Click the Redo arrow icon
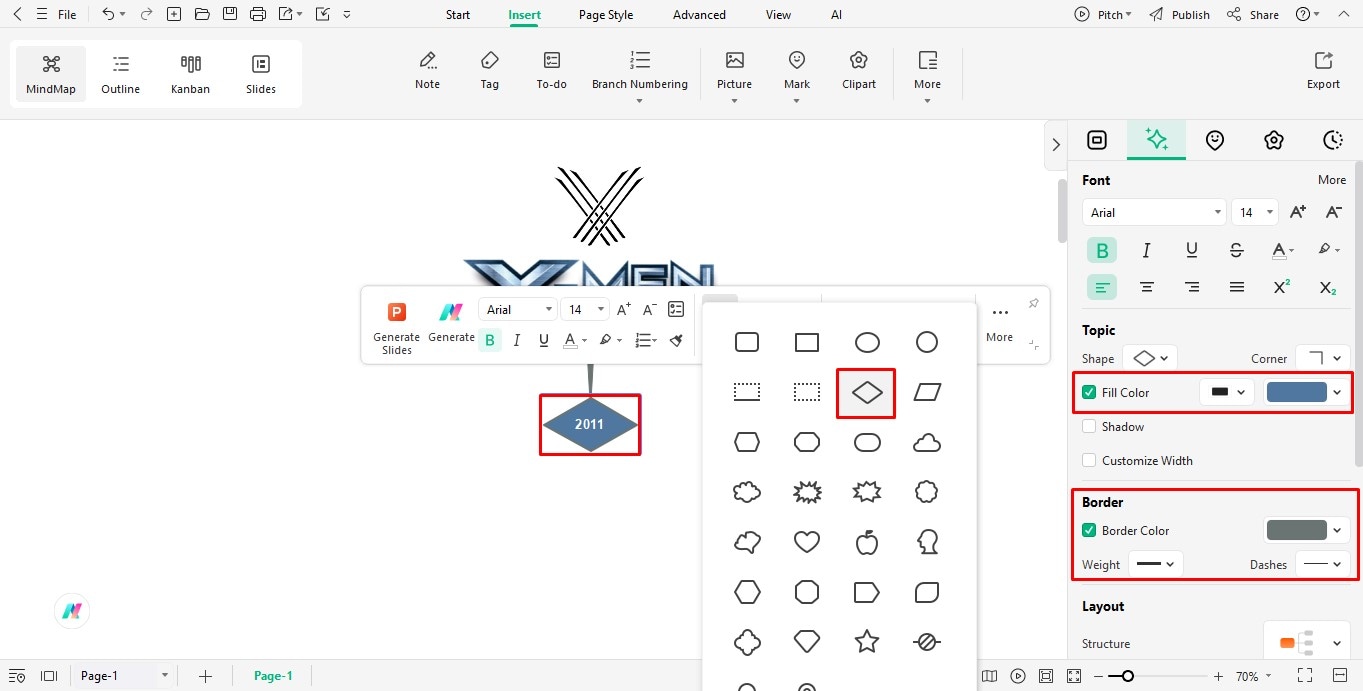1363x691 pixels. (146, 15)
